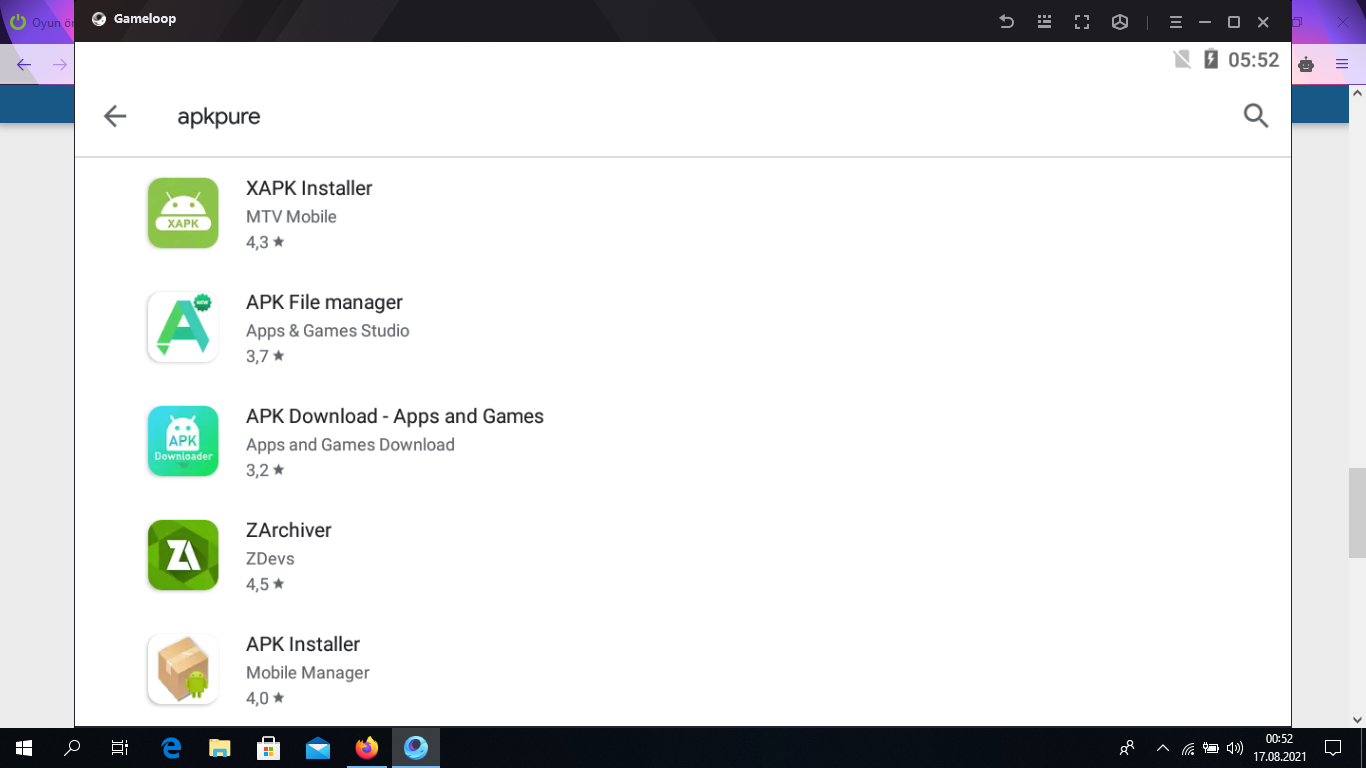This screenshot has height=768, width=1366.
Task: Click the 4,5 star rating of ZArchiver
Action: pyautogui.click(x=265, y=584)
